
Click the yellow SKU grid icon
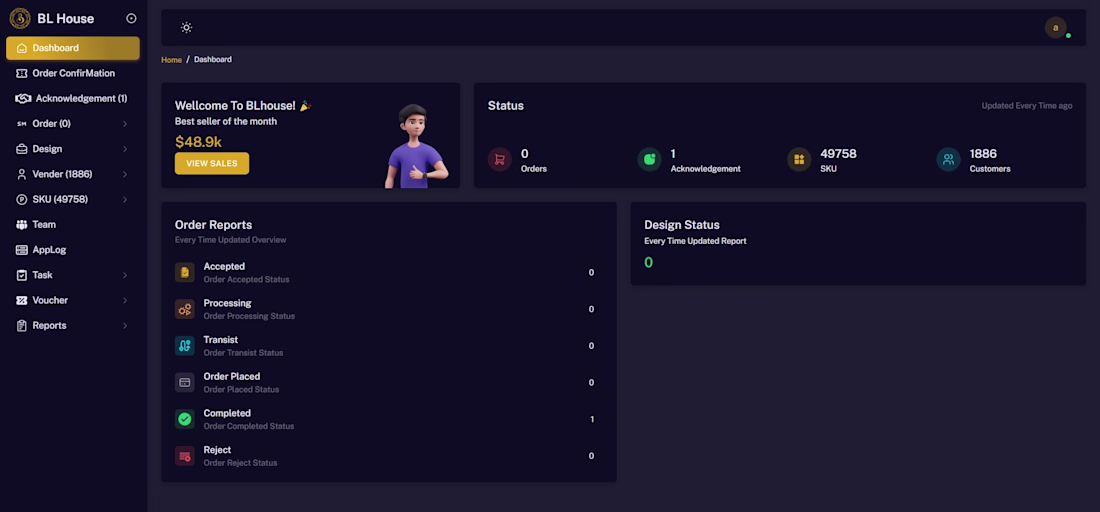[x=798, y=159]
